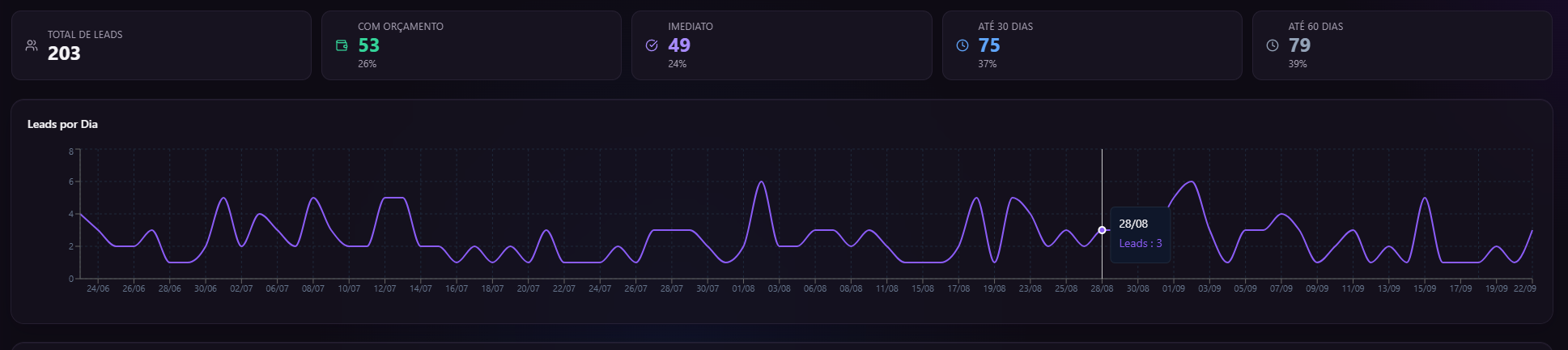
Task: Click the 15/09 x-axis date label
Action: click(x=1425, y=288)
